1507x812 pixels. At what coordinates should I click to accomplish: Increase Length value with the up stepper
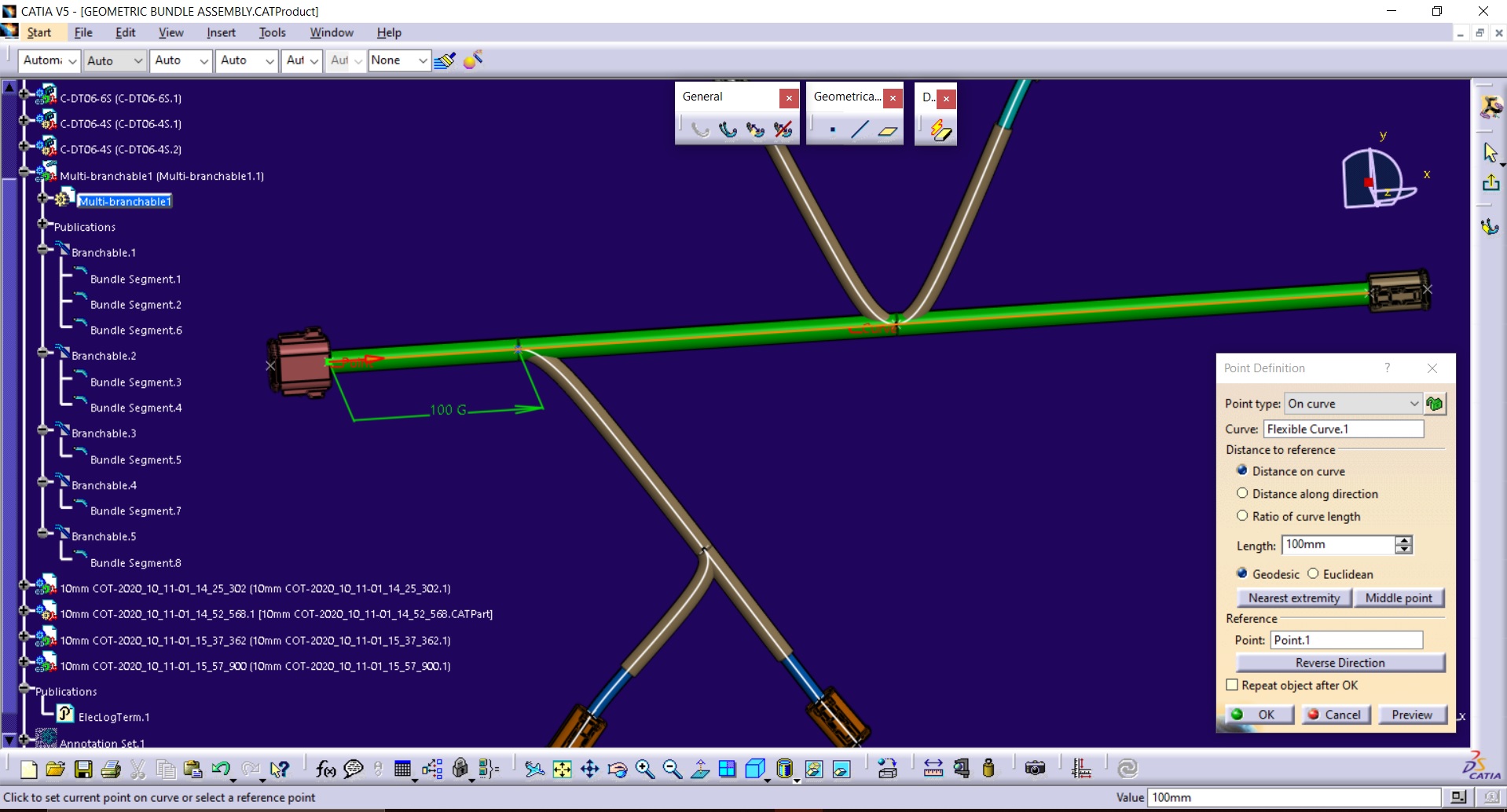point(1404,540)
